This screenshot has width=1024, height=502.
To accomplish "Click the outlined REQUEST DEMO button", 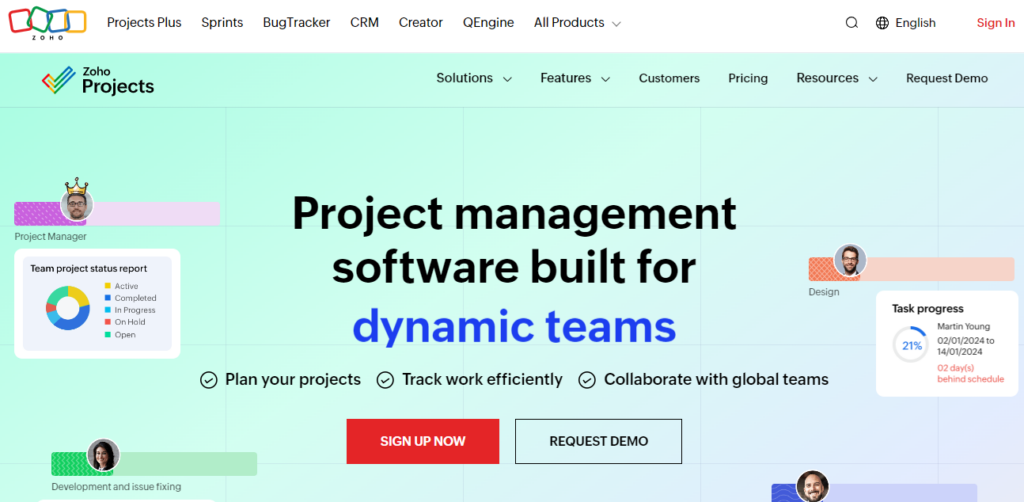I will tap(598, 441).
